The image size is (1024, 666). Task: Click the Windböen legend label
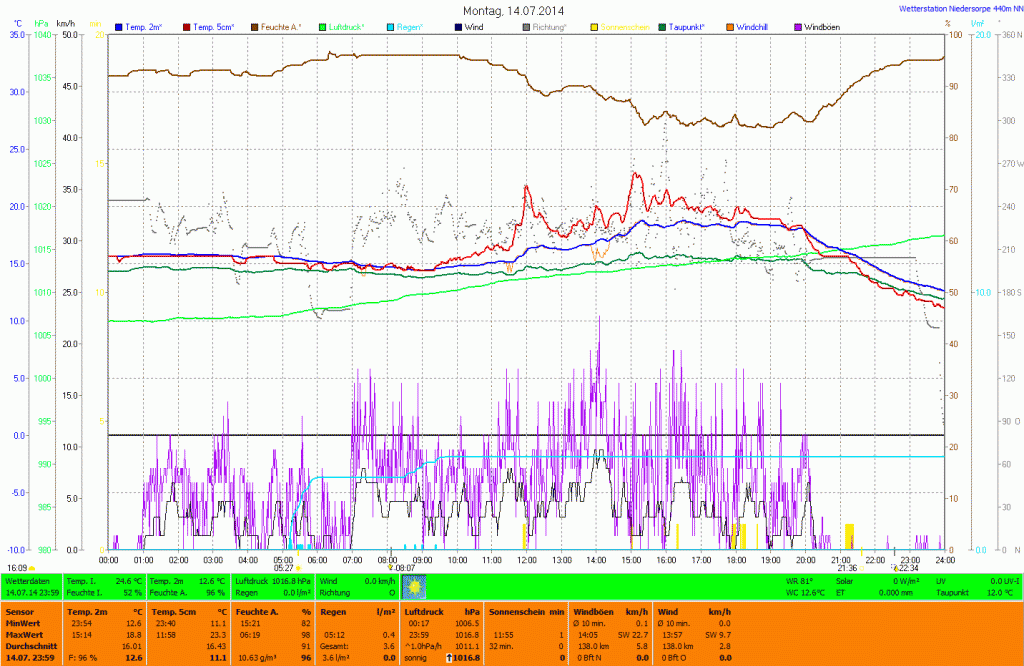click(822, 26)
